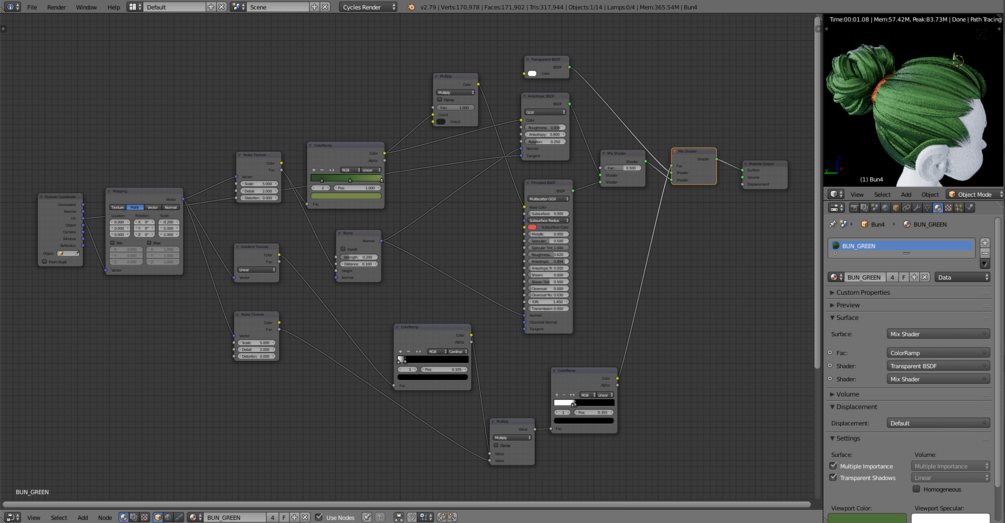Open the Render properties tab icon
The height and width of the screenshot is (523, 1005).
tap(854, 208)
